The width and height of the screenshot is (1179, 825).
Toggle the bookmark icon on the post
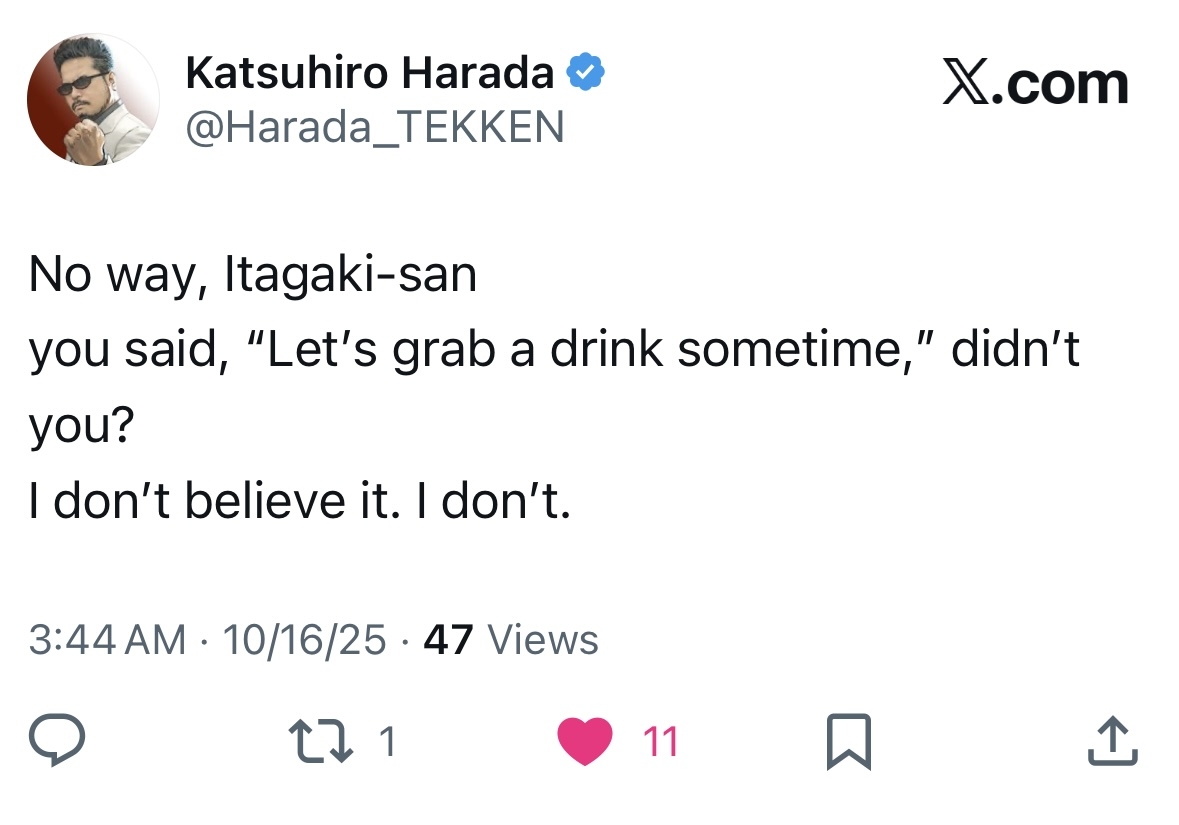pos(849,742)
